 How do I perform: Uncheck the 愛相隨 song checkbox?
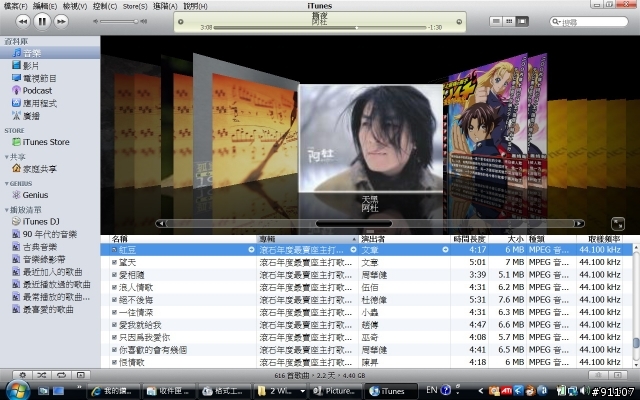click(x=114, y=275)
